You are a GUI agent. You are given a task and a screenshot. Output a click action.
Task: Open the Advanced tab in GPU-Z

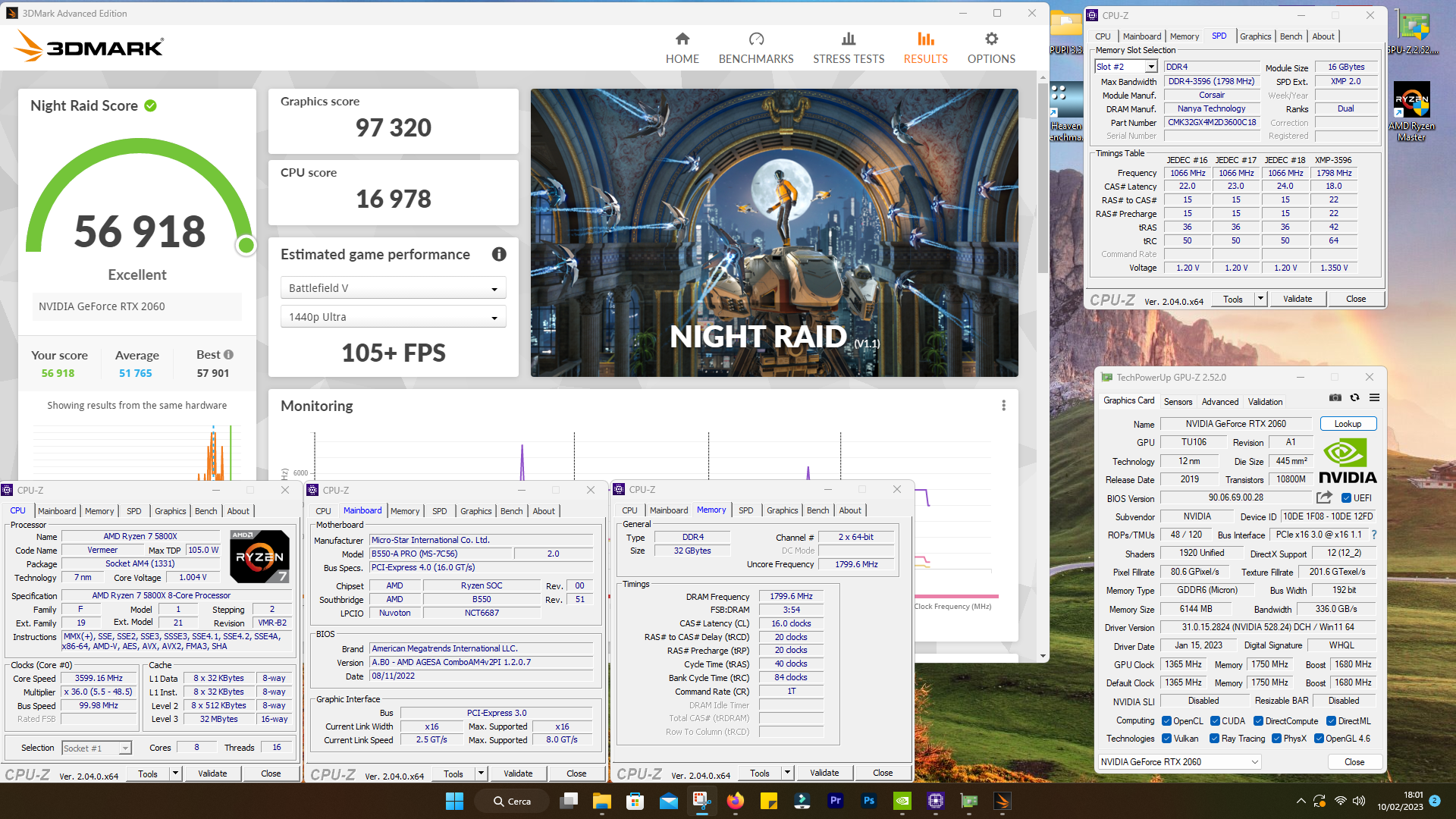[x=1219, y=402]
